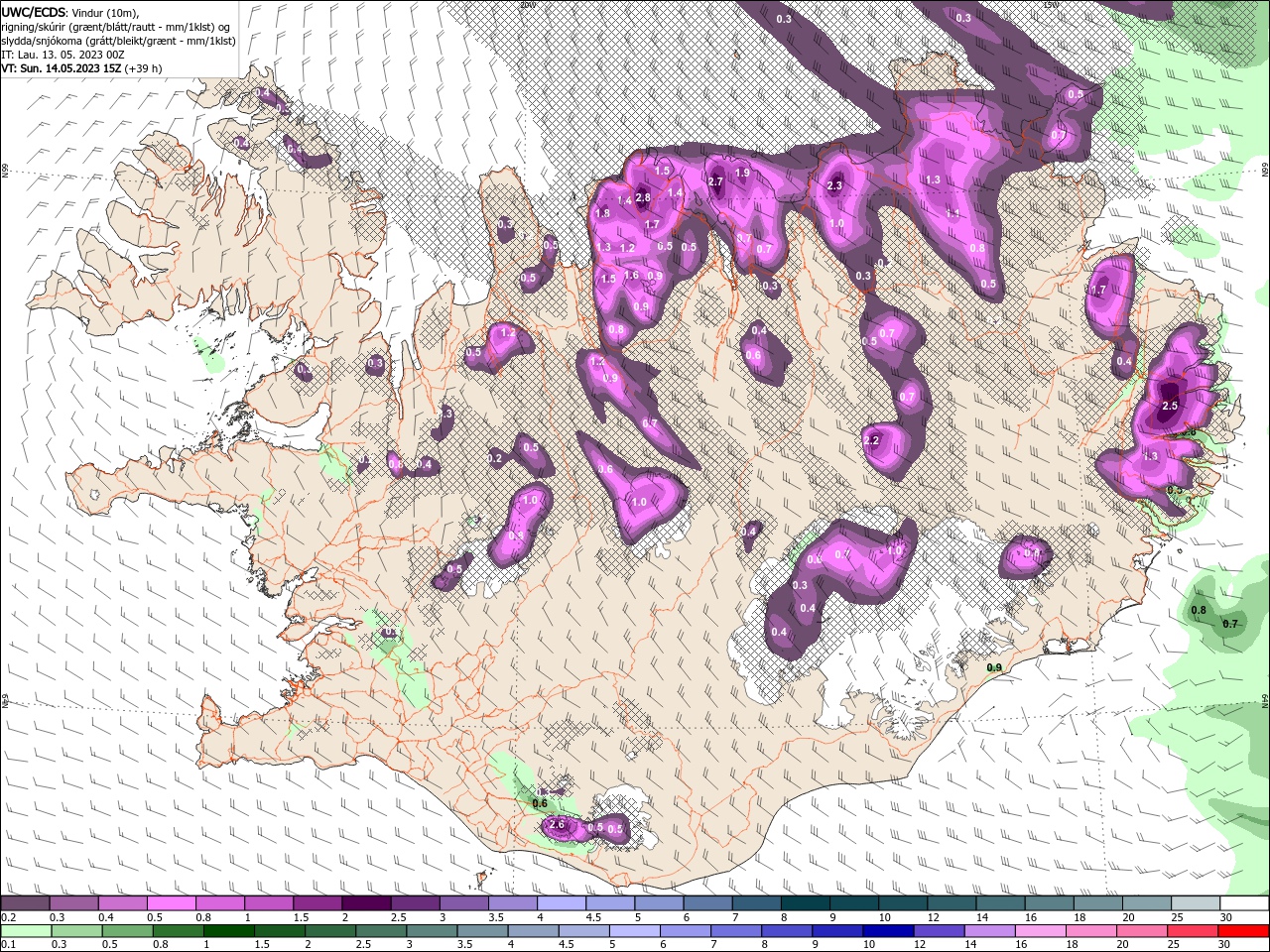This screenshot has height=952, width=1270.
Task: Click the 2.5 snowfall value in the east fjords
Action: point(1170,407)
